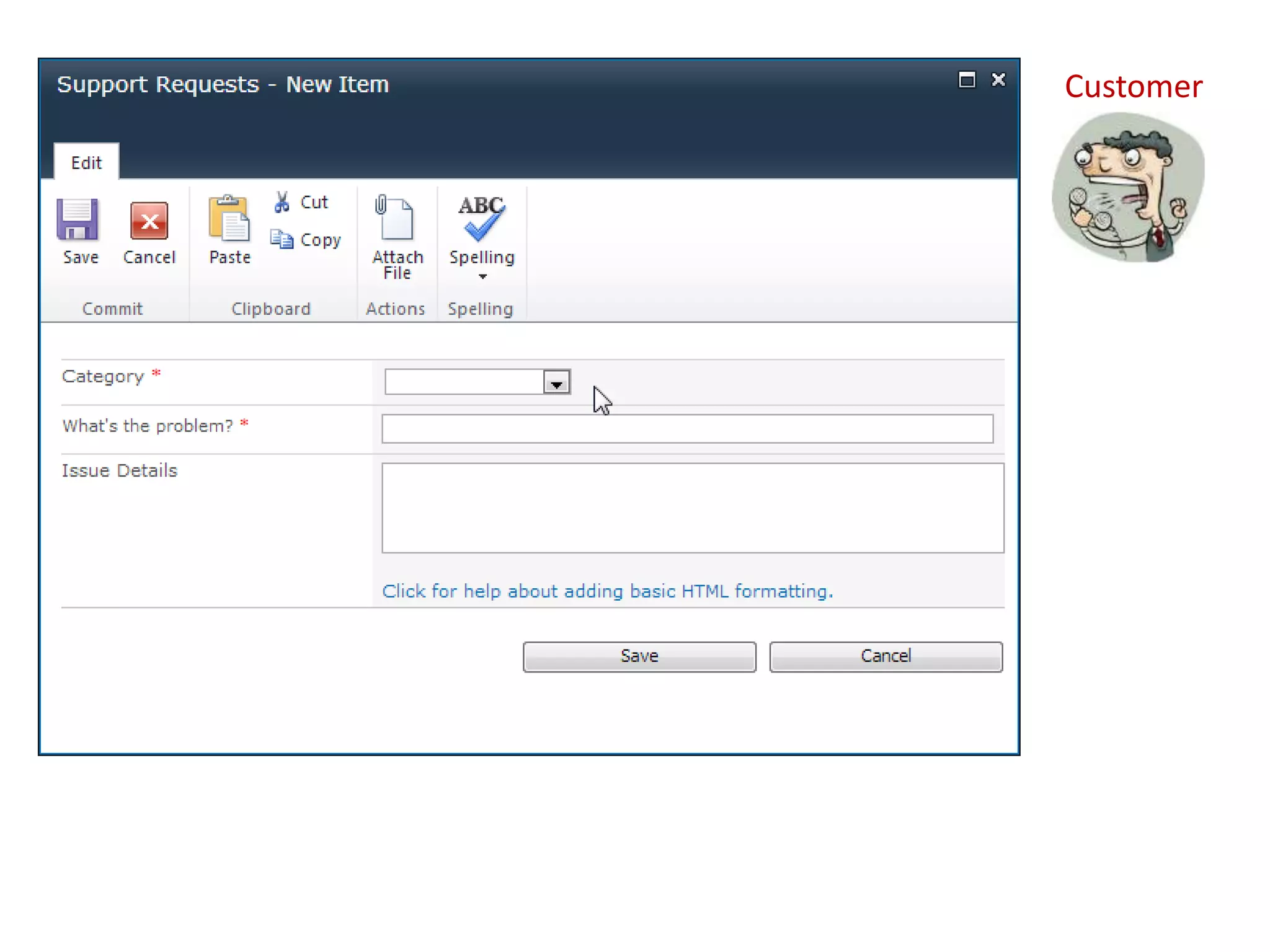Expand the Spelling dropdown arrow

[x=482, y=276]
